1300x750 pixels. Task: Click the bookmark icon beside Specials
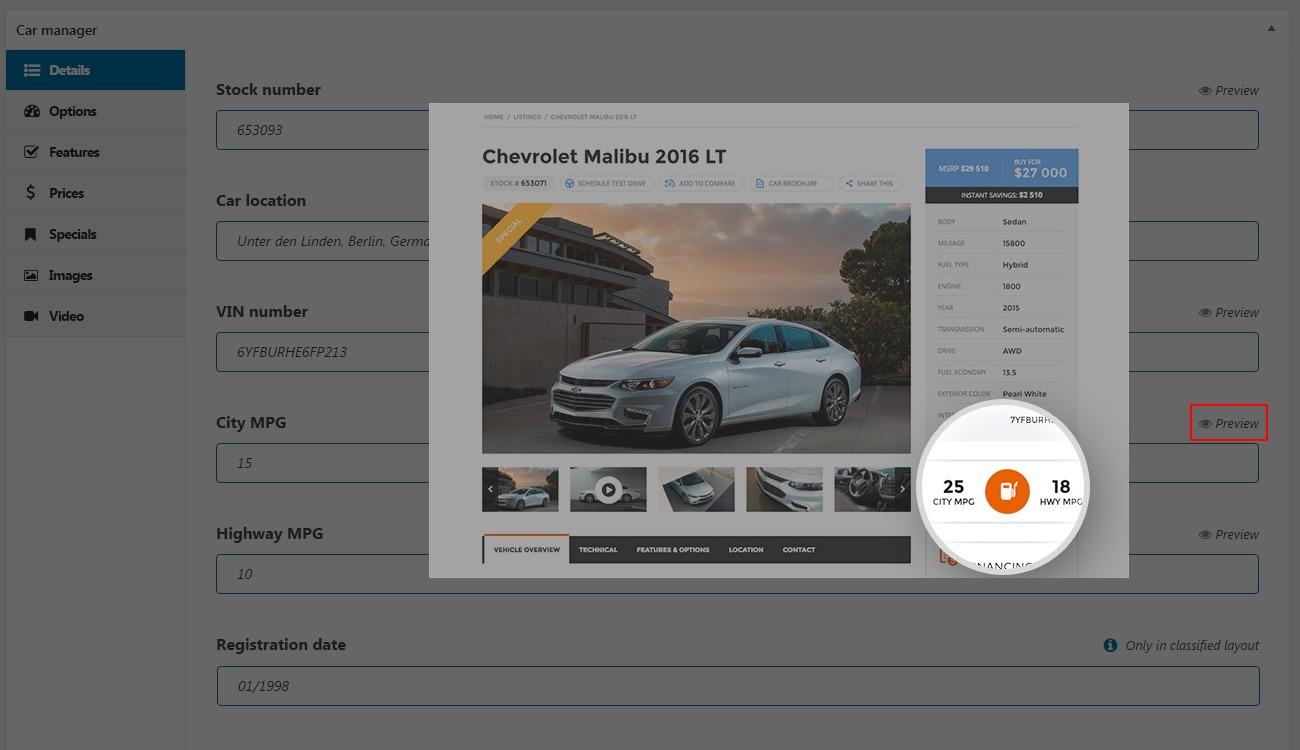pos(31,234)
